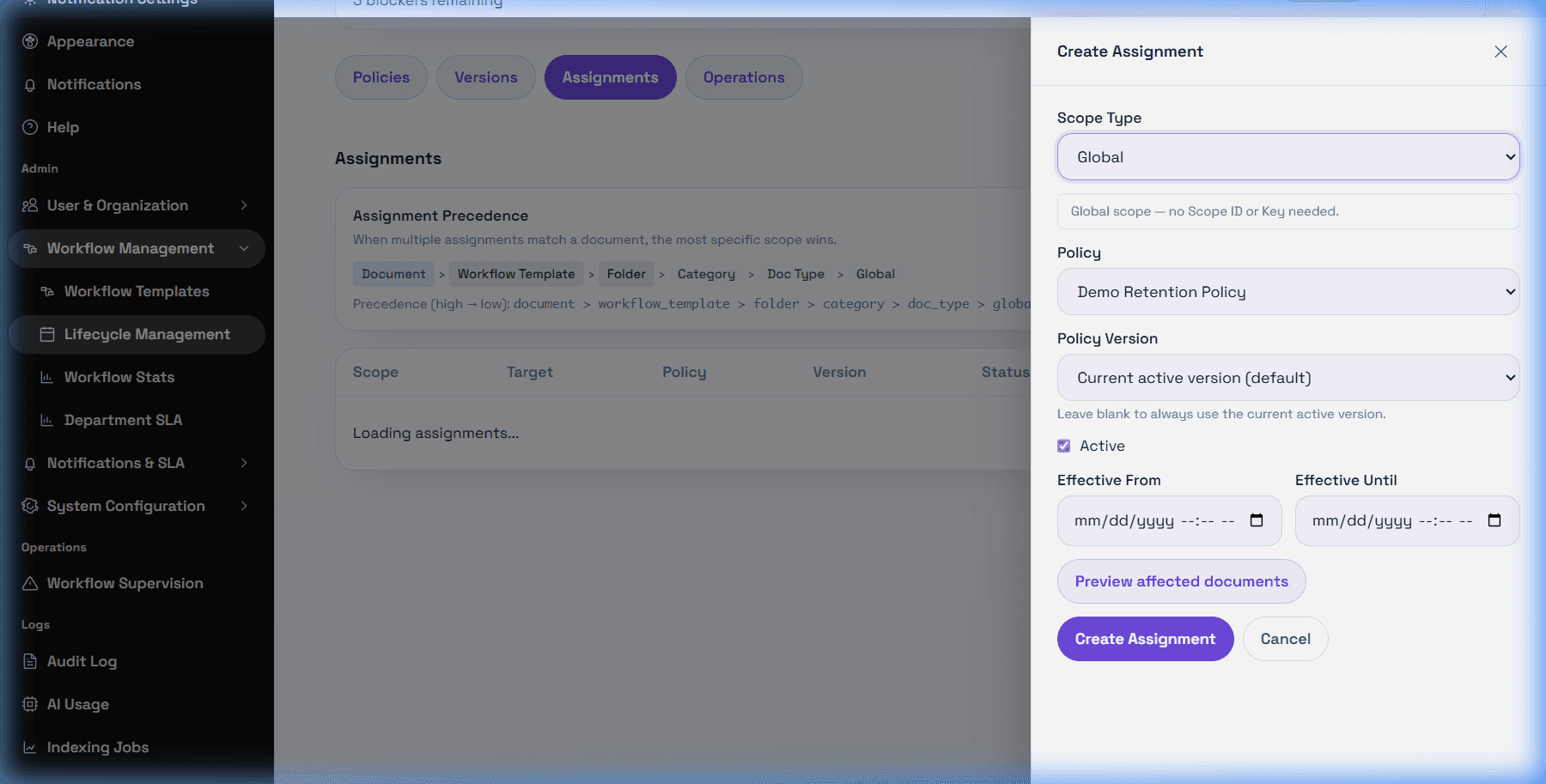This screenshot has height=784, width=1546.
Task: Expand the Notifications & SLA chevron
Action: (244, 463)
